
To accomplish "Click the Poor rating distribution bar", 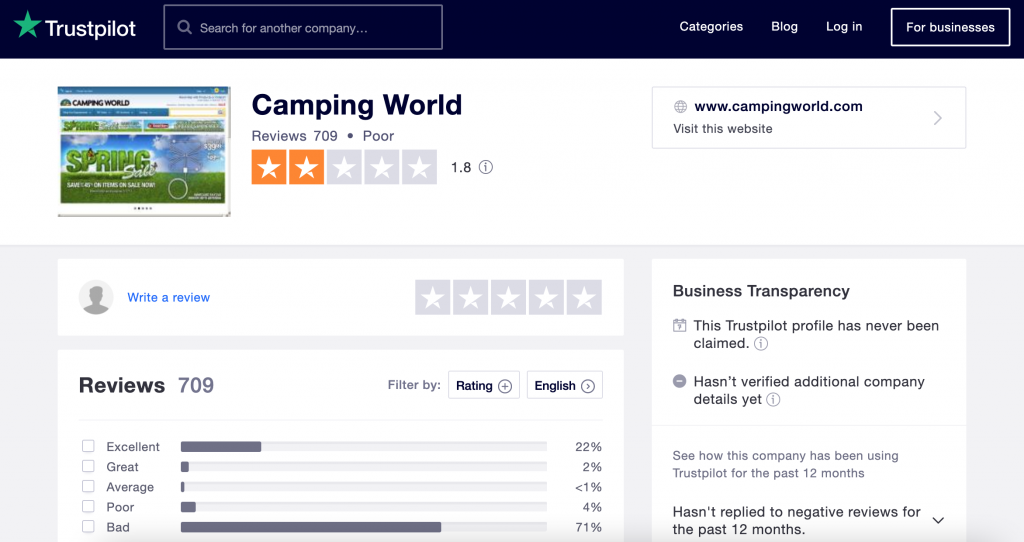I will tap(363, 507).
